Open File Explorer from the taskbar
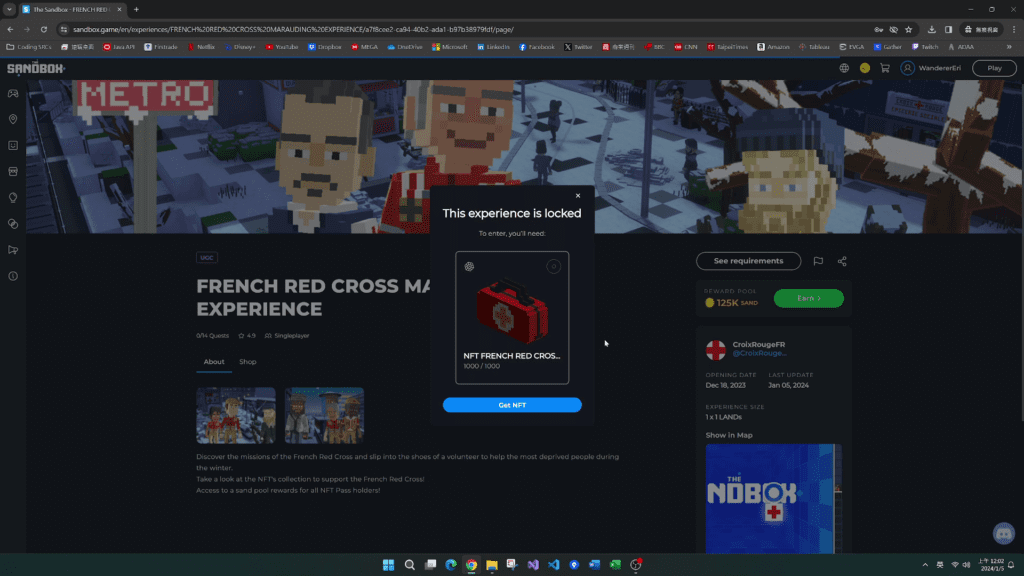1024x576 pixels. point(492,565)
